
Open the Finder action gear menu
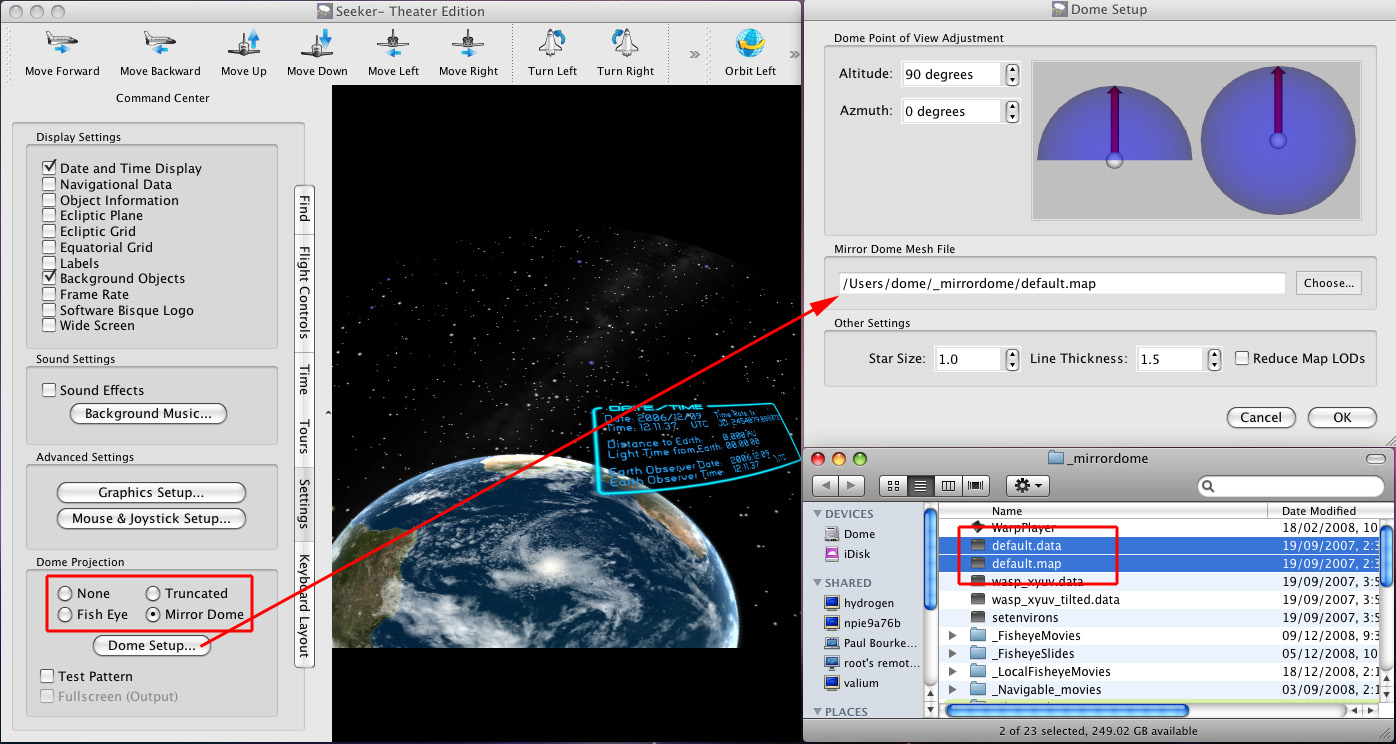pos(1027,486)
